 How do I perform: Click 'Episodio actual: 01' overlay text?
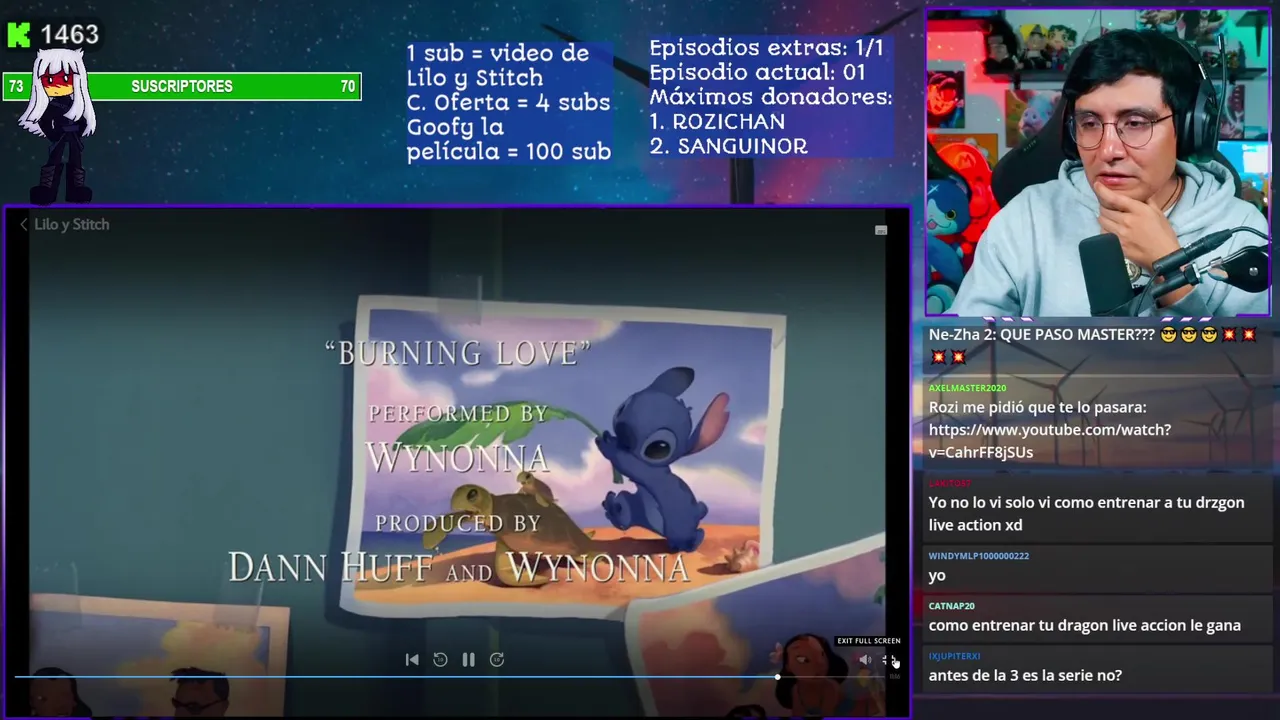757,72
